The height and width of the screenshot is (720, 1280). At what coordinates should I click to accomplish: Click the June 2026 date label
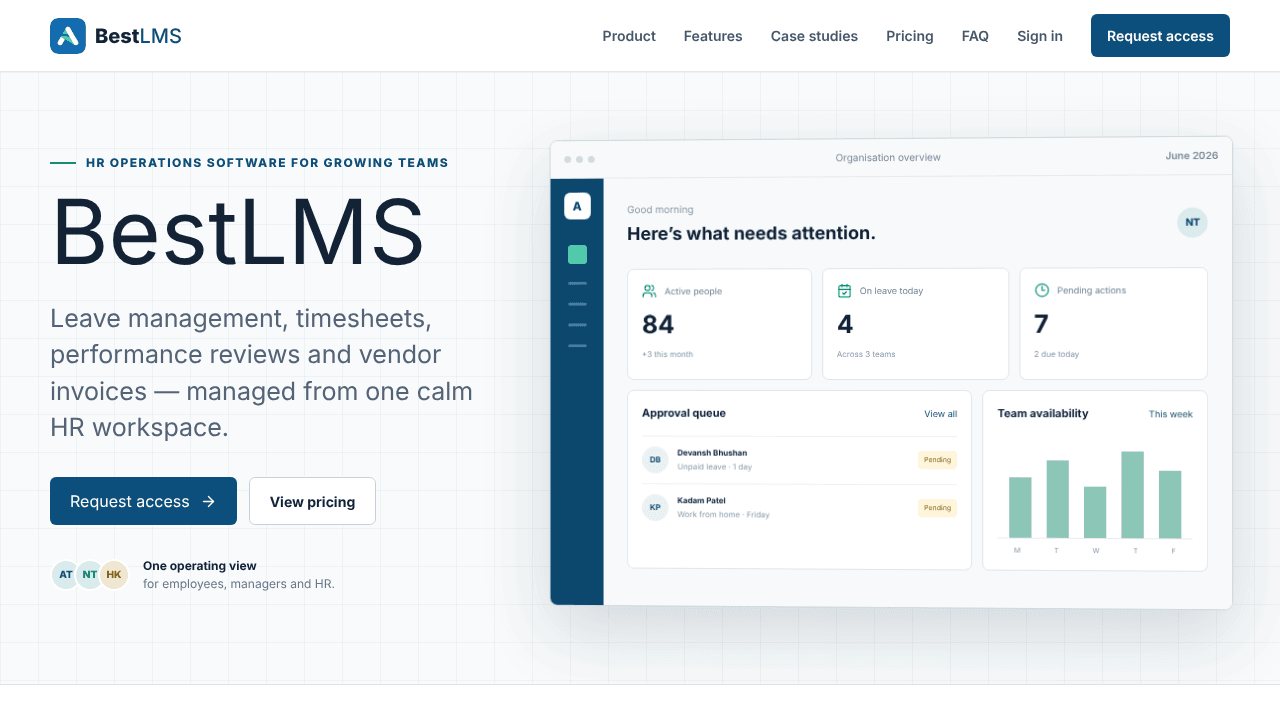click(1192, 156)
